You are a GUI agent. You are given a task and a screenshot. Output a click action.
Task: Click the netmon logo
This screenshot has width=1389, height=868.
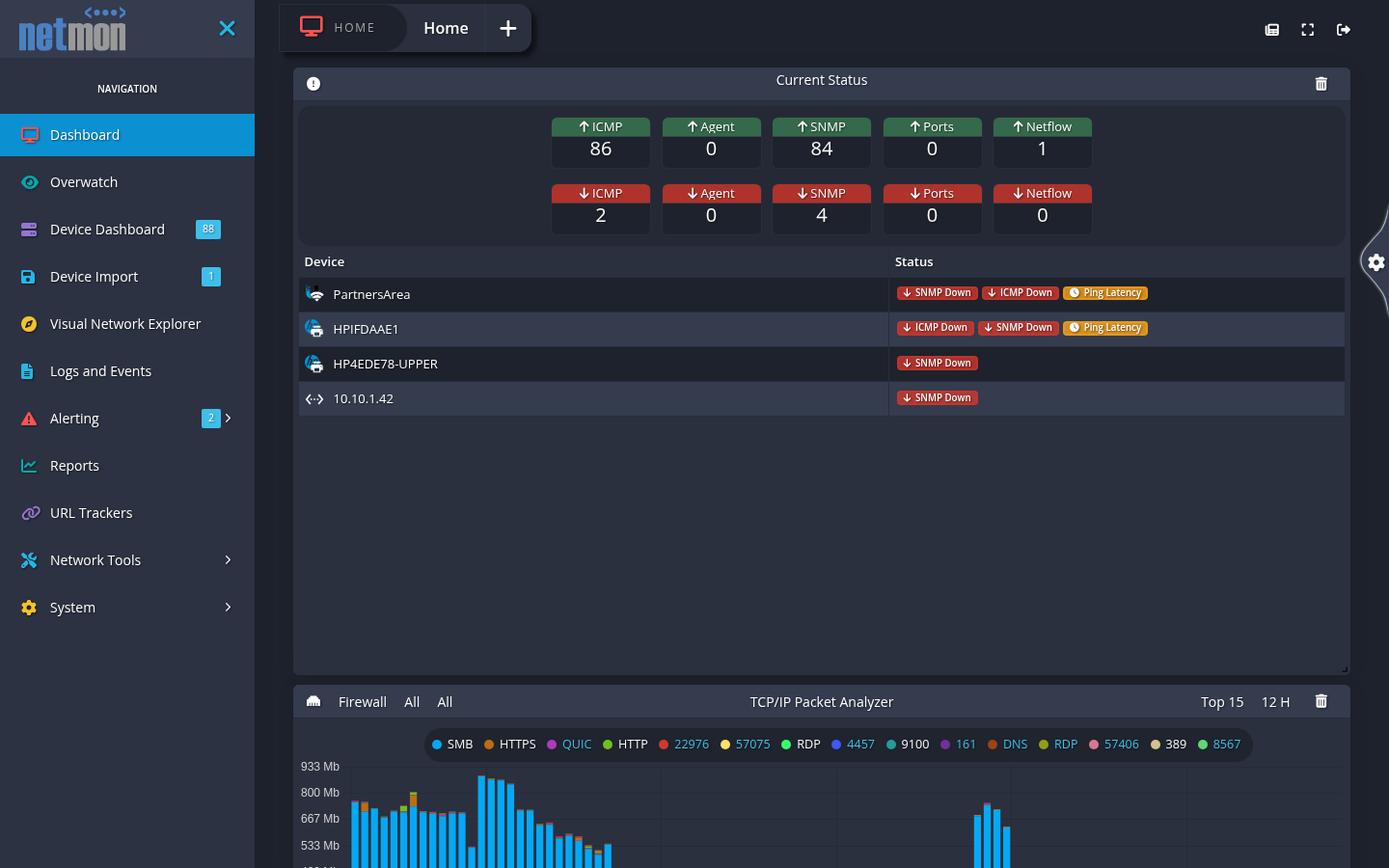point(72,29)
